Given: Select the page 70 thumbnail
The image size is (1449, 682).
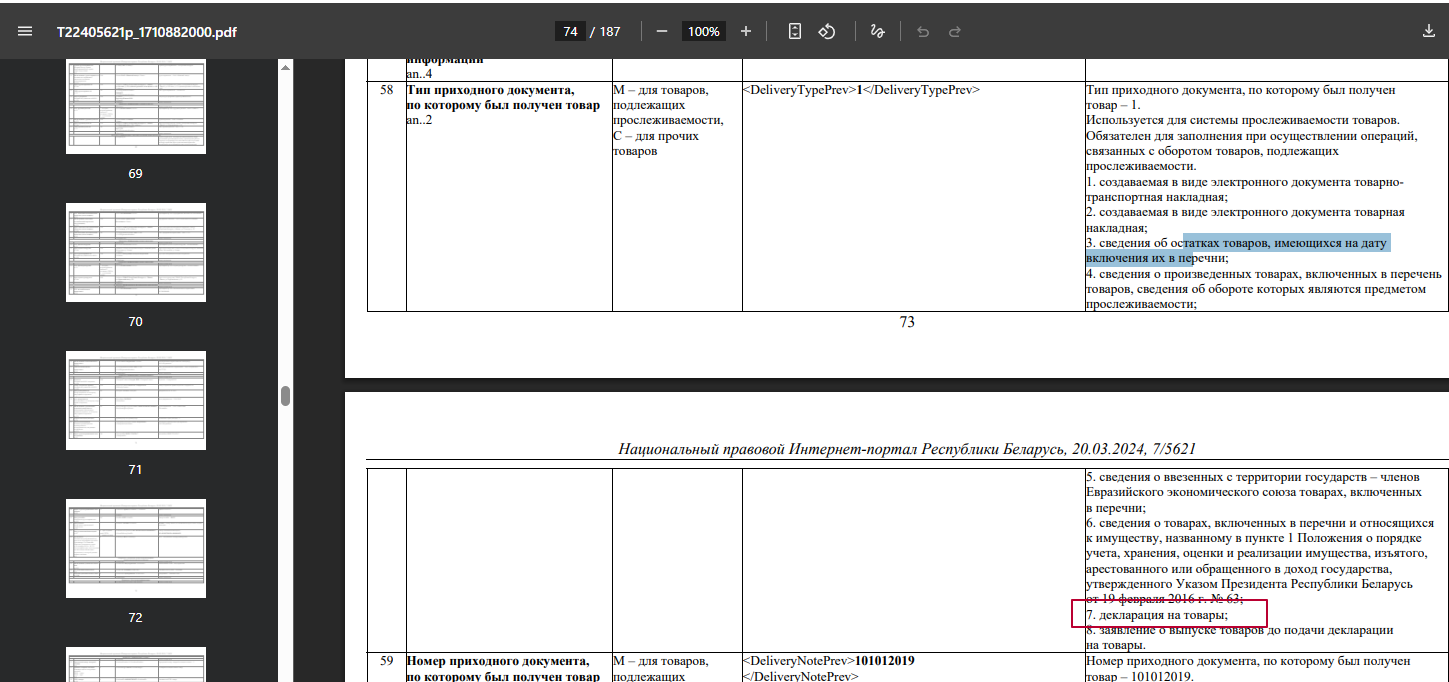Looking at the screenshot, I should [136, 252].
